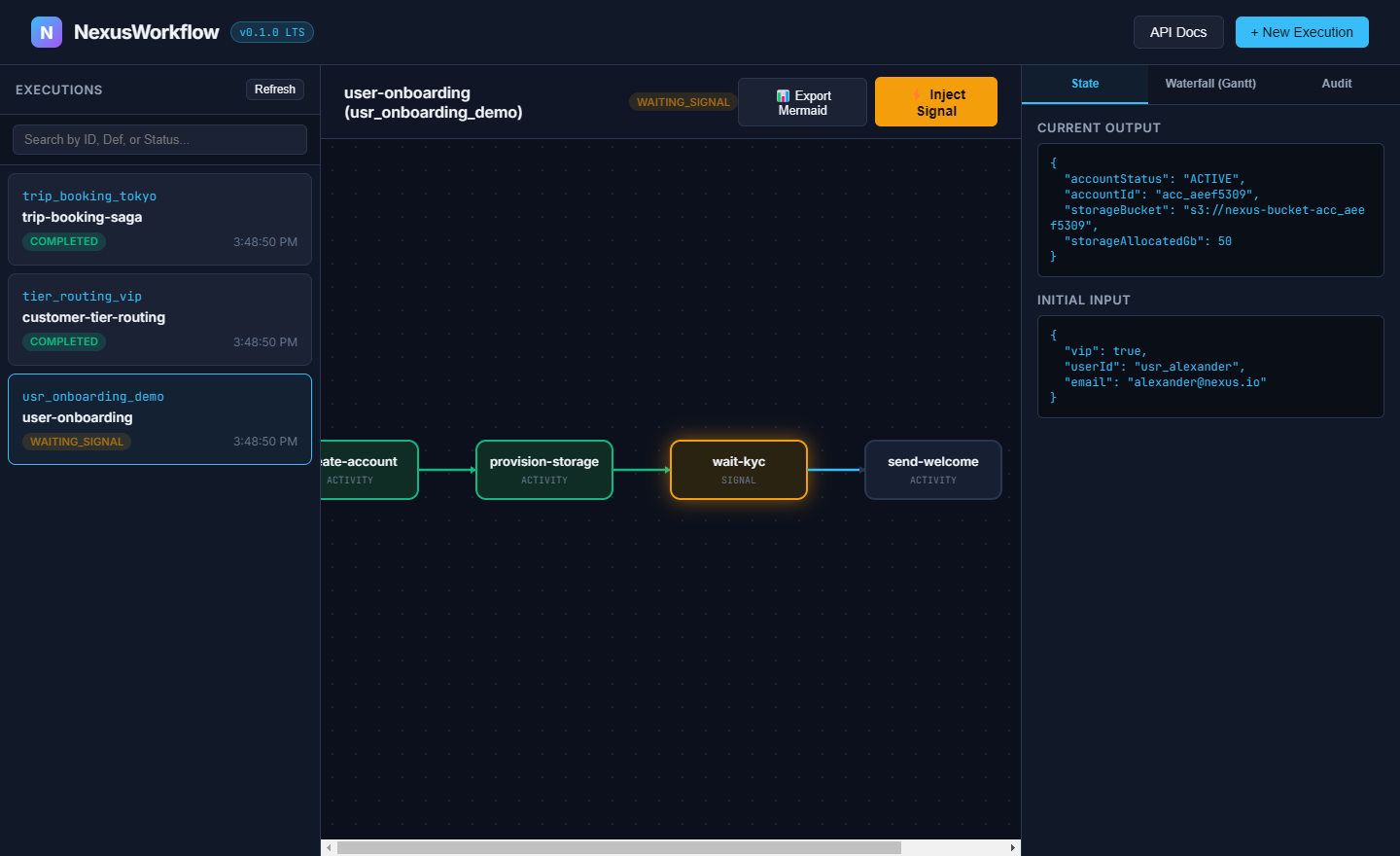Select the provision-storage activity node
The width and height of the screenshot is (1400, 856).
coord(544,470)
